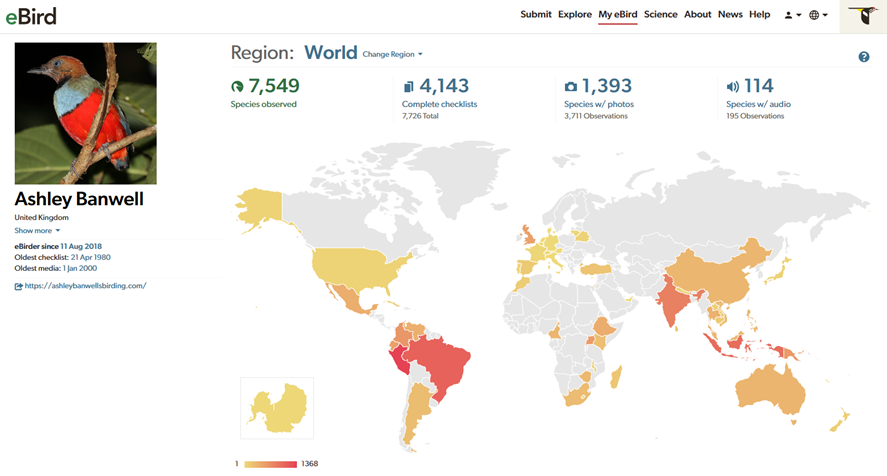Screen dimensions: 887x476
Task: Open the language globe dropdown
Action: (818, 15)
